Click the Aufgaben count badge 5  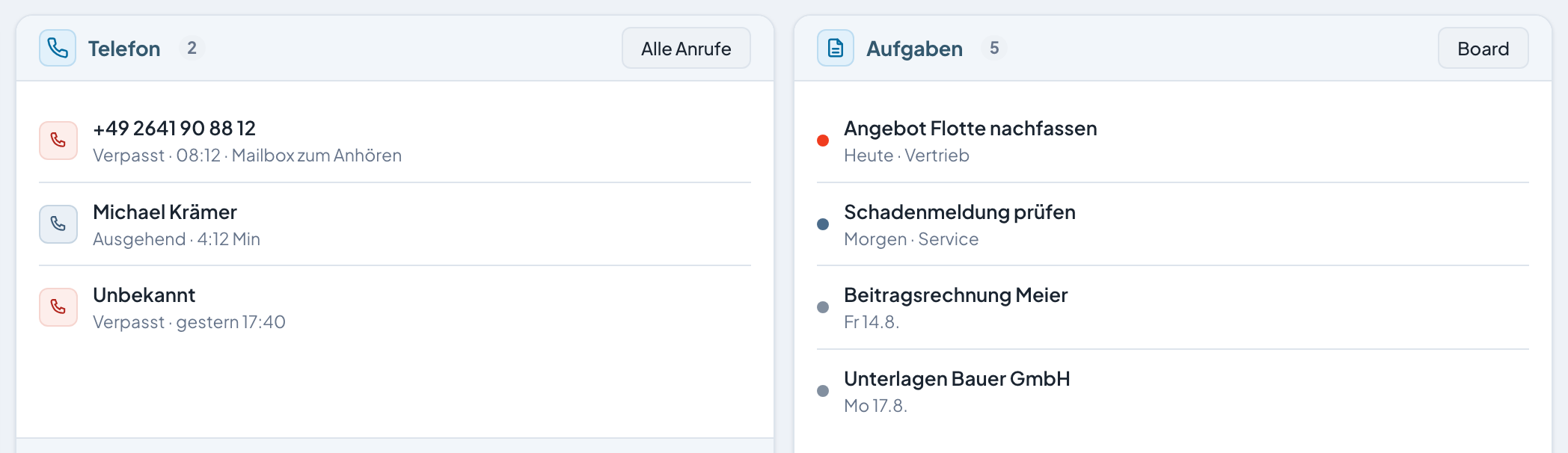point(994,48)
